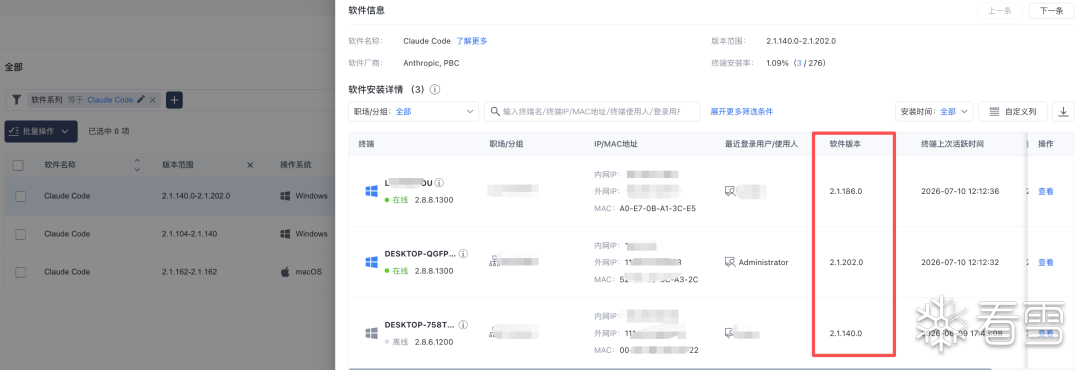Viewport: 1080px width, 370px height.
Task: Click macOS apple icon in list
Action: pos(285,272)
